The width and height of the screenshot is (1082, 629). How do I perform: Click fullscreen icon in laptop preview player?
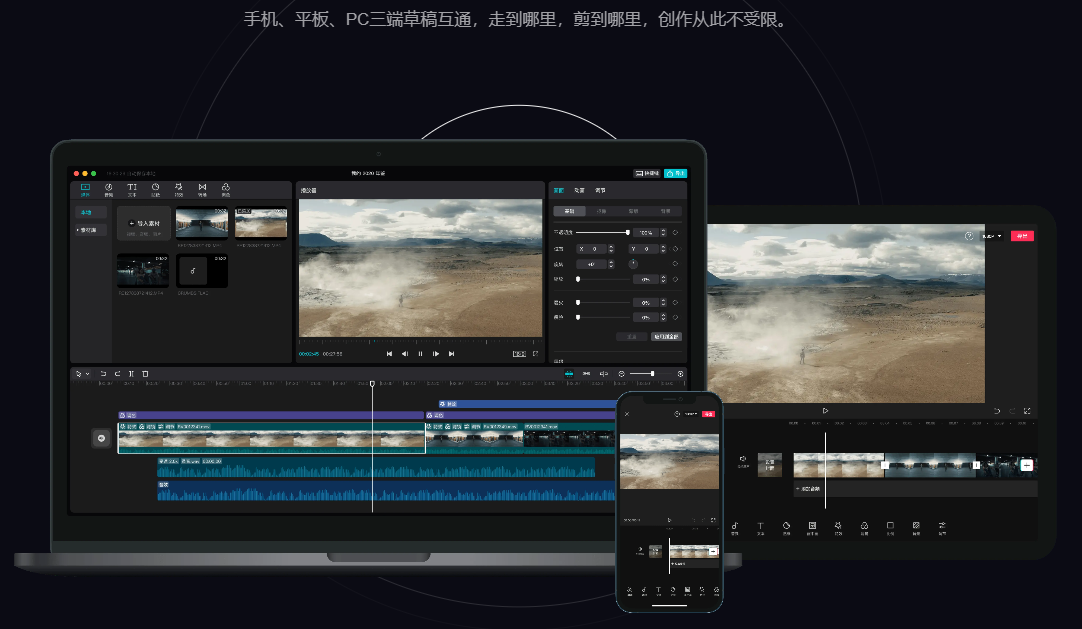(x=535, y=353)
